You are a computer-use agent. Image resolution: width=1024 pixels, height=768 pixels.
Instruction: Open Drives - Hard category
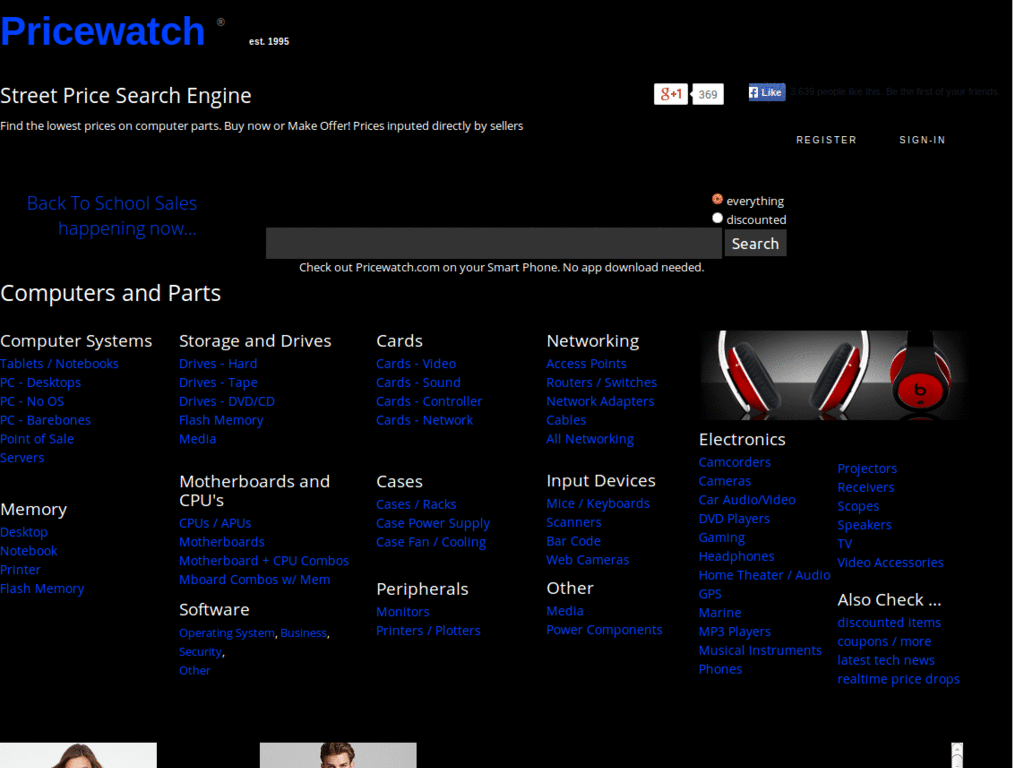[x=218, y=364]
